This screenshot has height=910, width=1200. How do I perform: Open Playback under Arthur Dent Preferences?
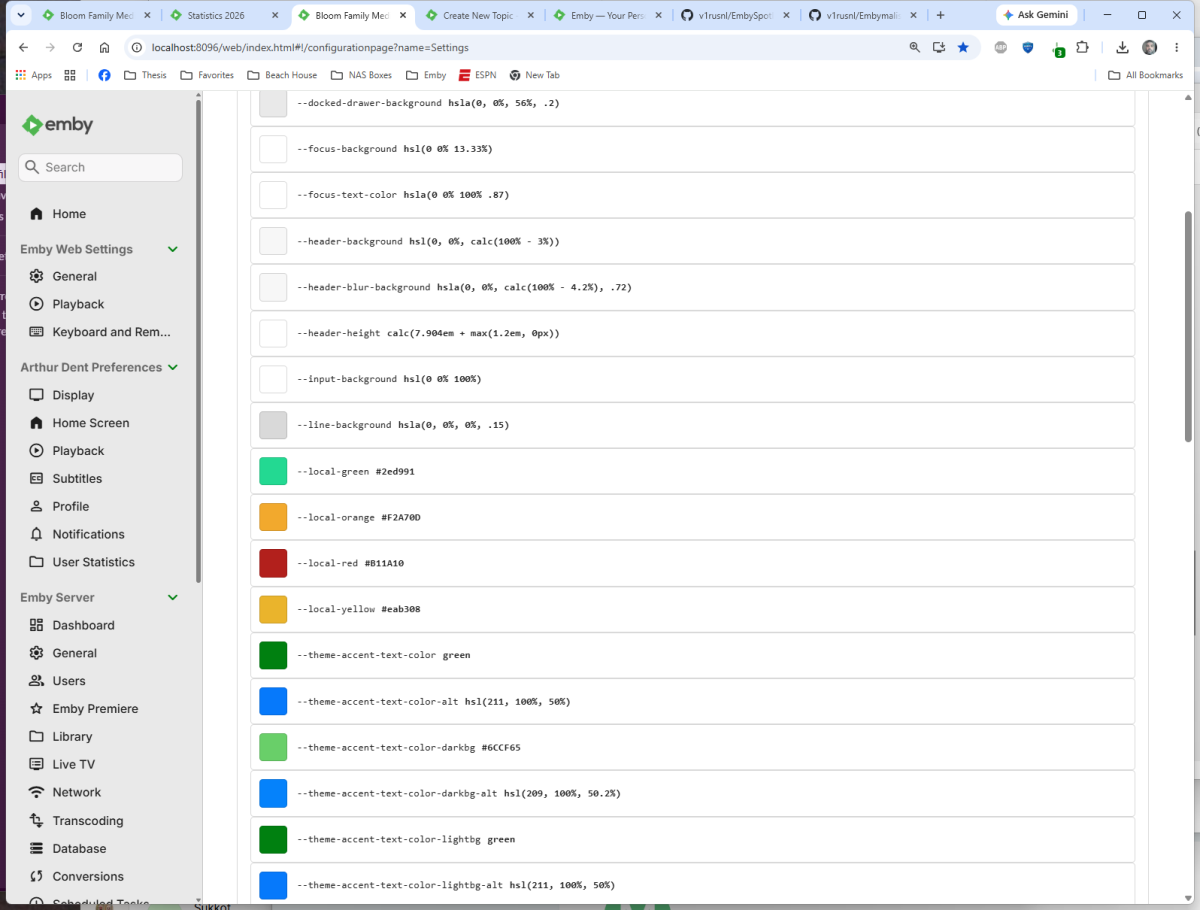click(78, 451)
